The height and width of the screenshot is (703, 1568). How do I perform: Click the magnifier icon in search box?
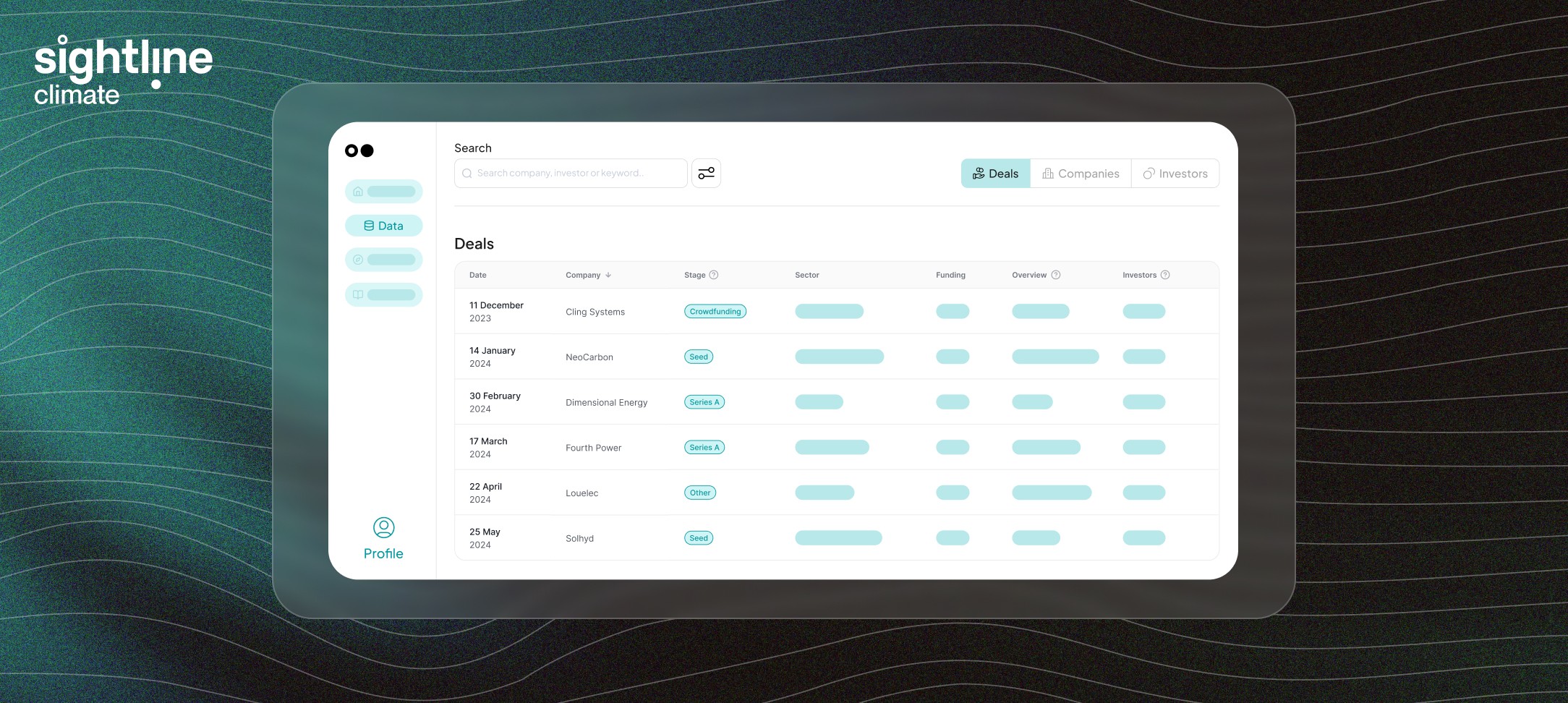[x=467, y=174]
